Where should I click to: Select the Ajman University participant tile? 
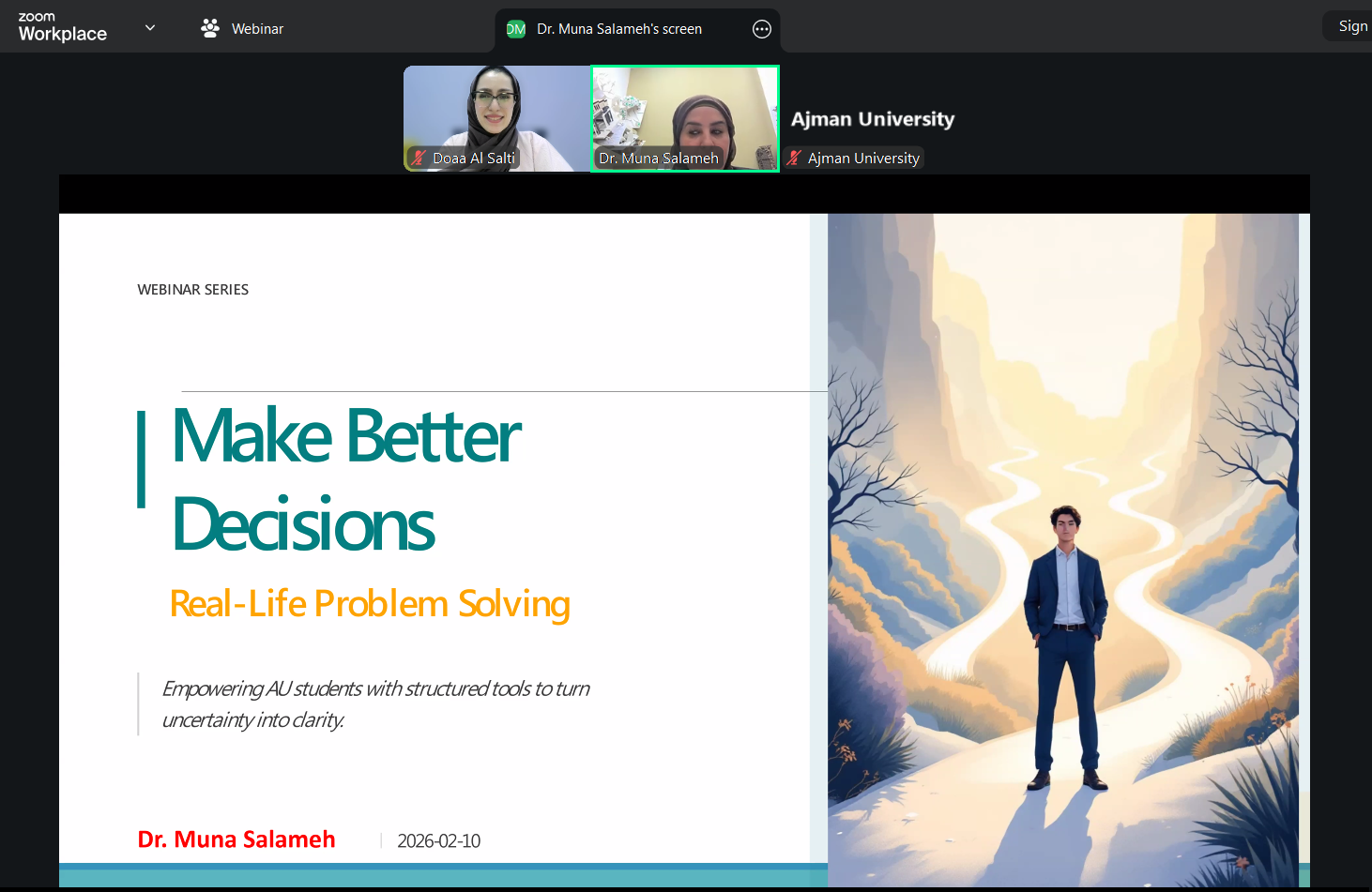pos(873,118)
